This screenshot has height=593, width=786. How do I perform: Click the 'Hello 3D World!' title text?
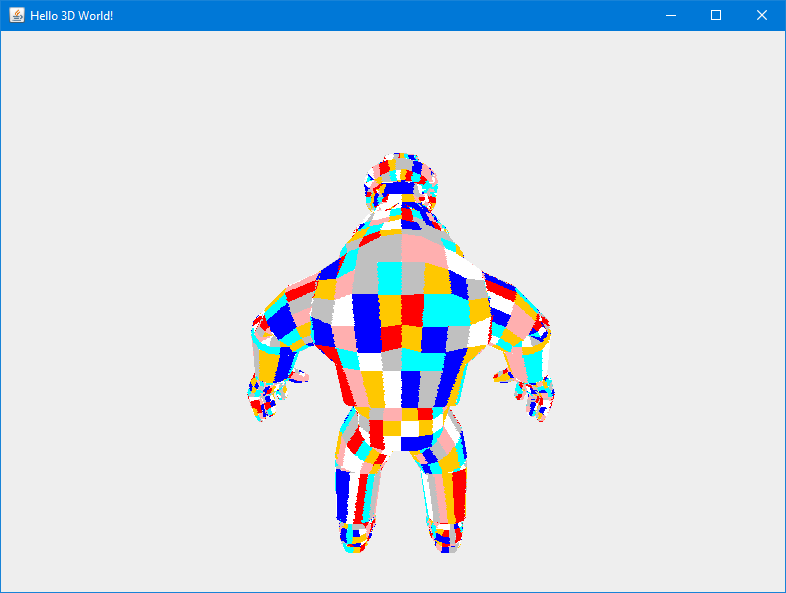pos(72,16)
